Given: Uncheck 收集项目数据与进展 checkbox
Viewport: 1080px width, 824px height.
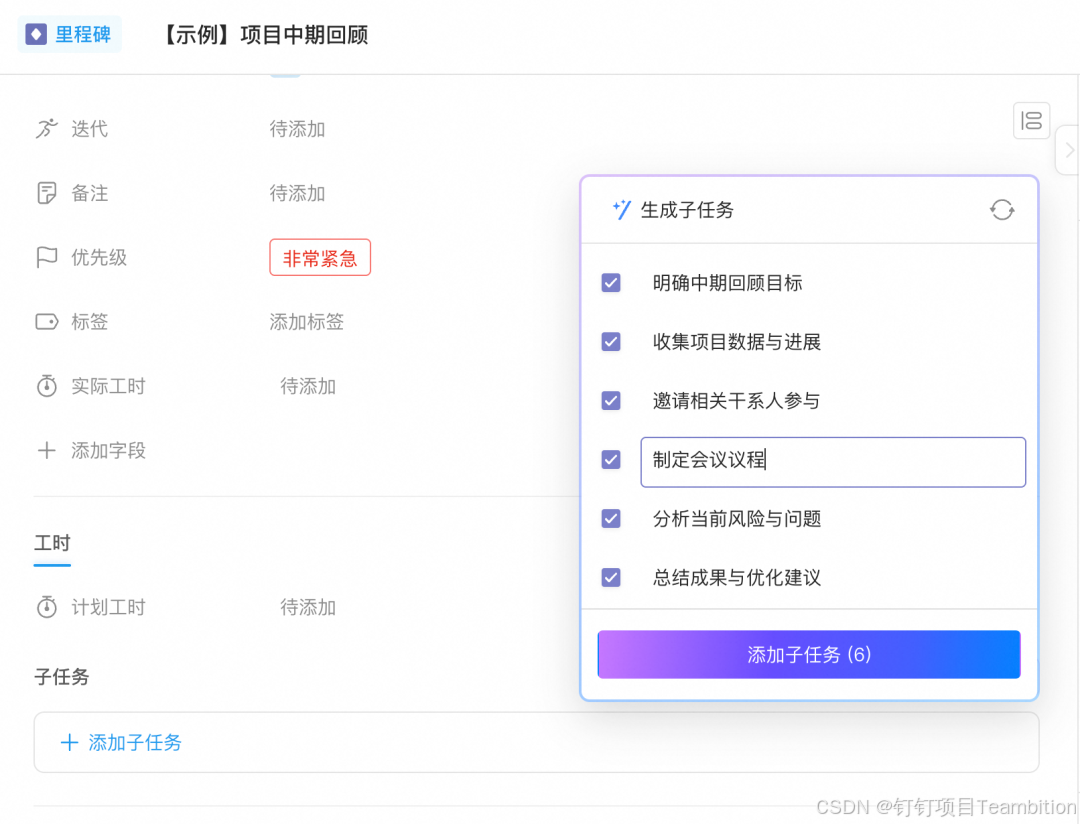Looking at the screenshot, I should point(611,342).
